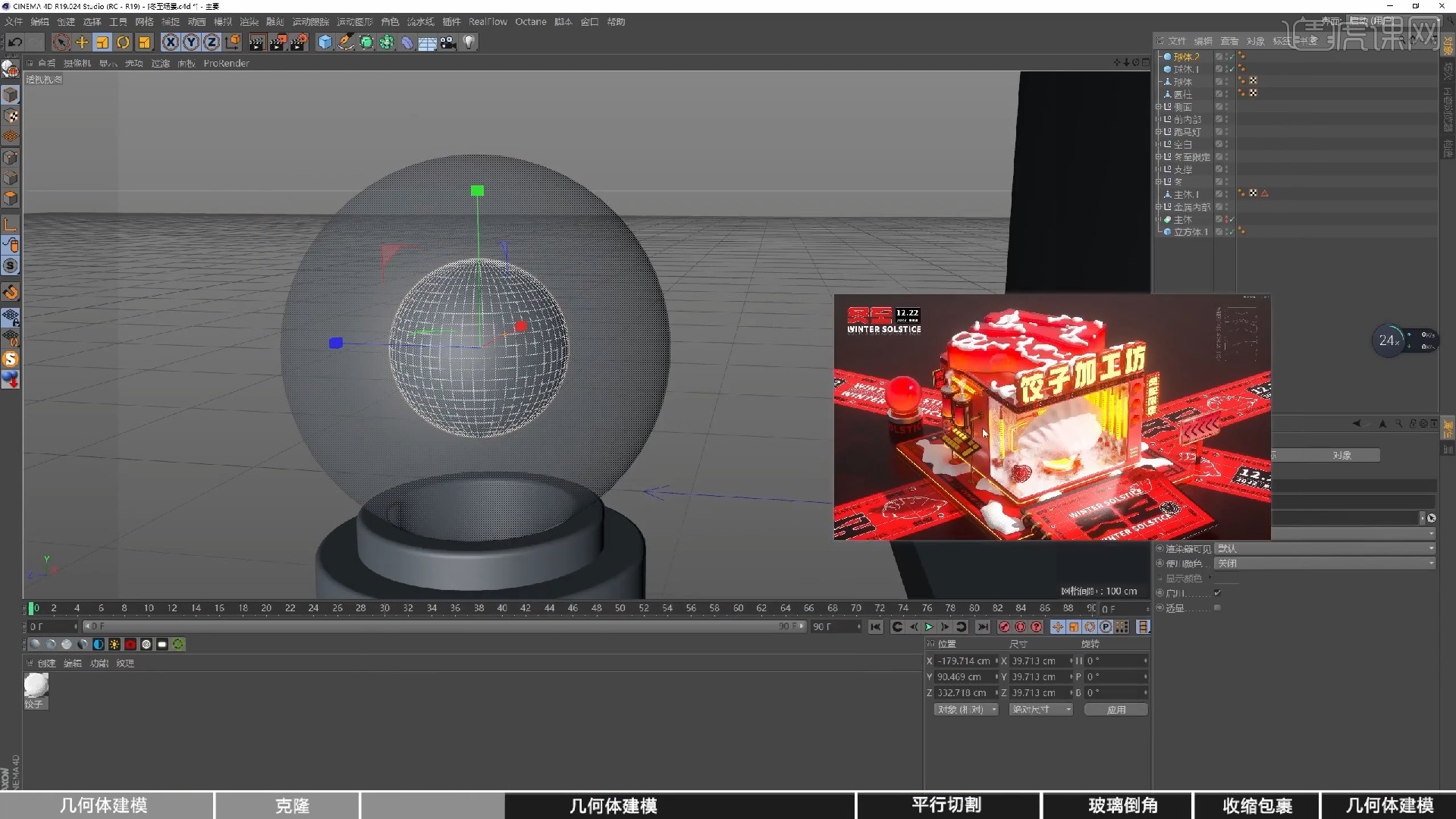Click Render to Picture Viewer icon
Viewport: 1456px width, 819px height.
[x=278, y=42]
